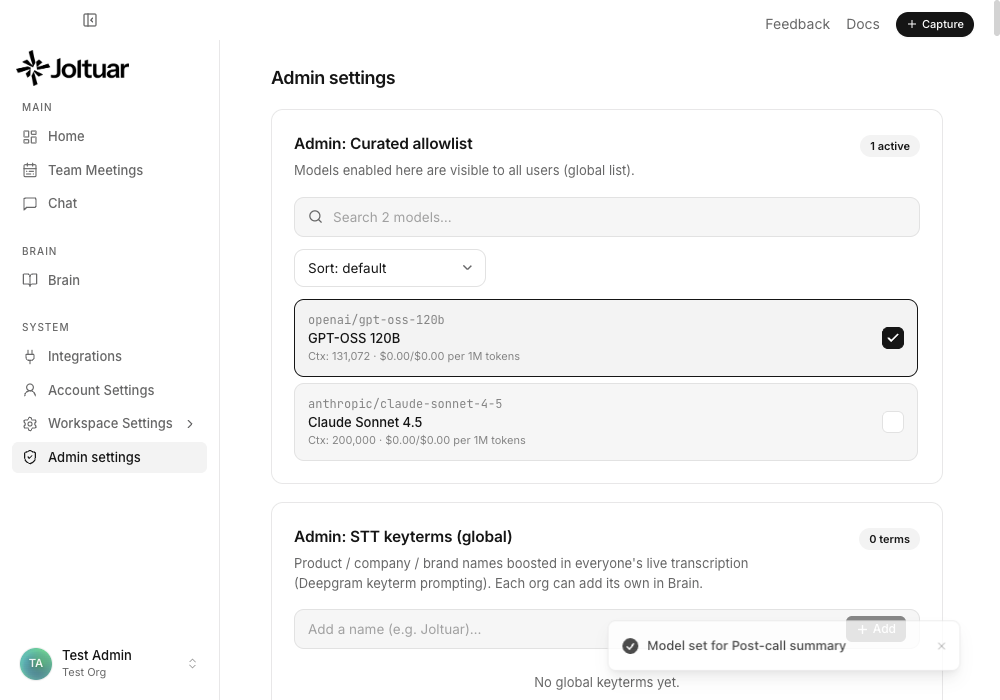Click the Feedback link
This screenshot has width=1000, height=700.
coord(797,24)
